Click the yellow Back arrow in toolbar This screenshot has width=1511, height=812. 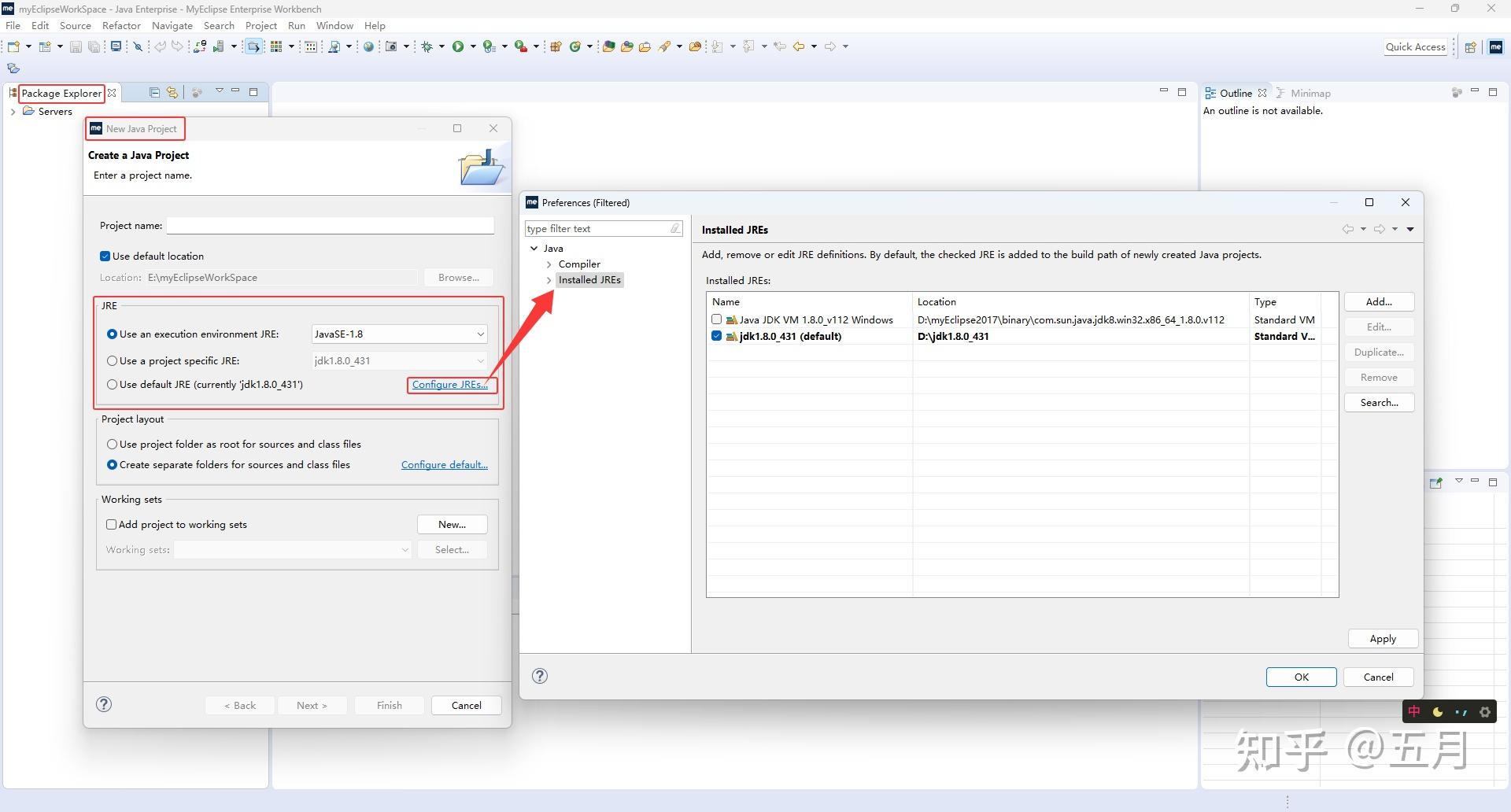[x=799, y=46]
